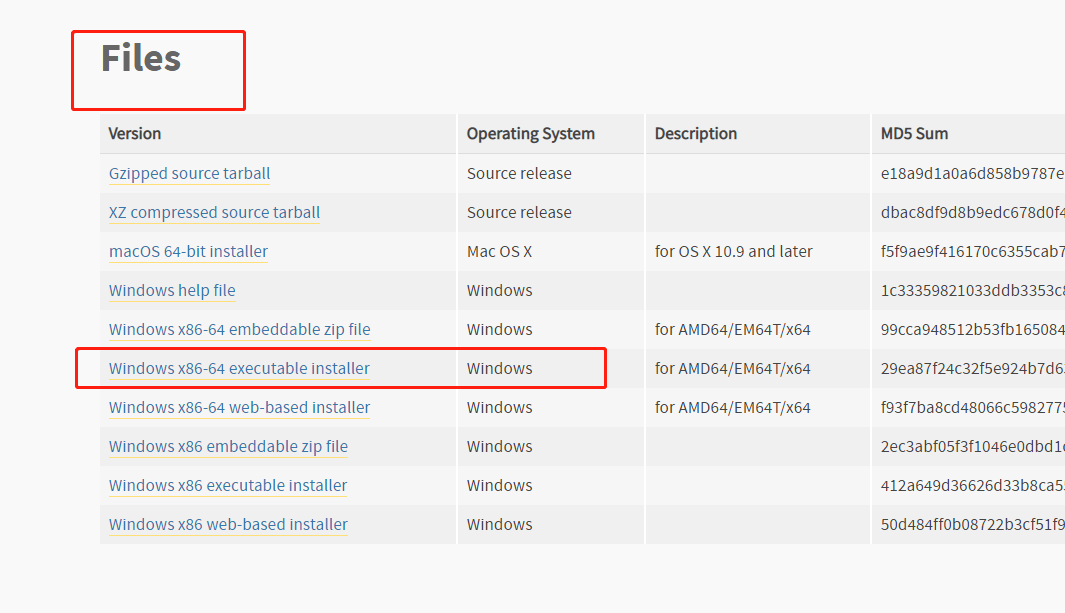Select MD5 sum starting with 99cca948512b
Viewport: 1065px width, 613px height.
(973, 329)
